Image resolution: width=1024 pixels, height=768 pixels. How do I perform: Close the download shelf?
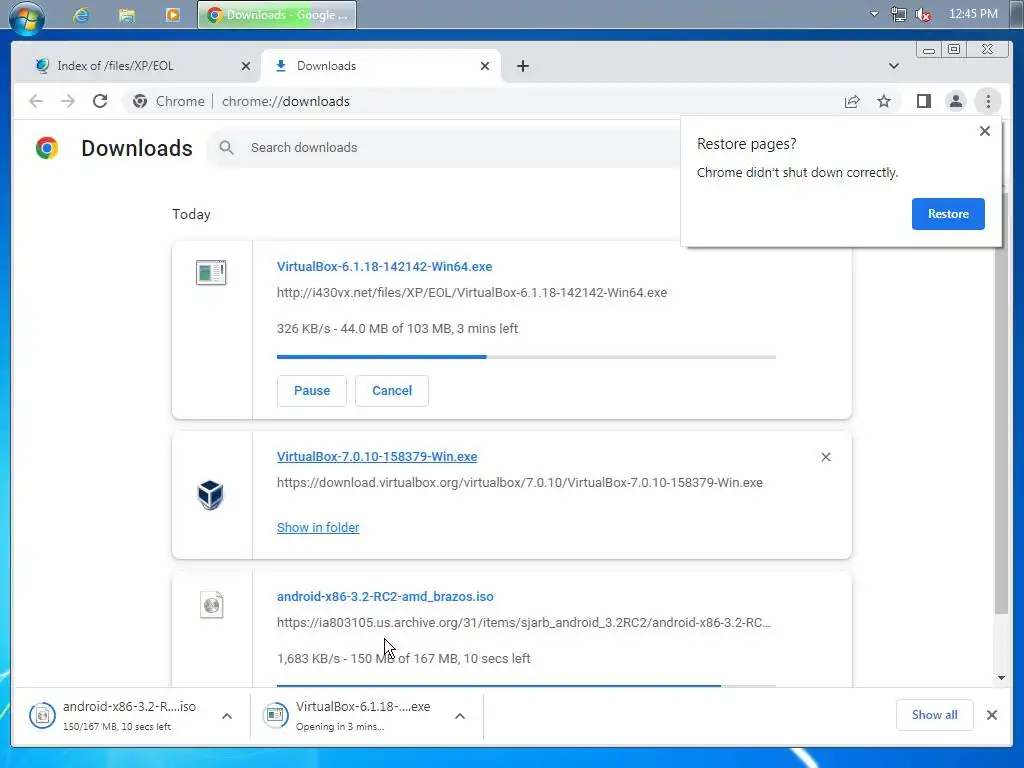pos(991,715)
